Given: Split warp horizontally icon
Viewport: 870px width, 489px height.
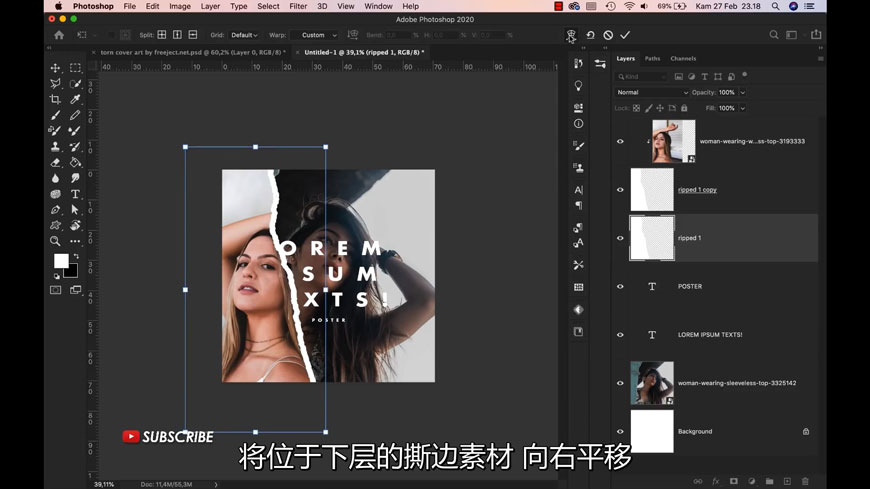Looking at the screenshot, I should [x=193, y=35].
